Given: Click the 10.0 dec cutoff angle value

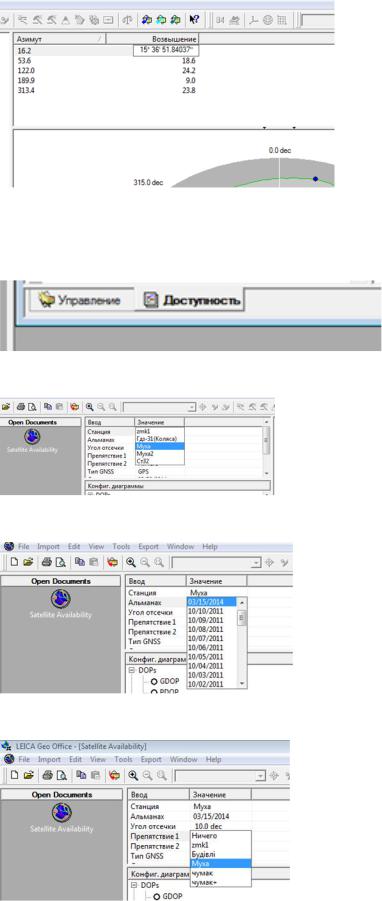Looking at the screenshot, I should tap(208, 826).
